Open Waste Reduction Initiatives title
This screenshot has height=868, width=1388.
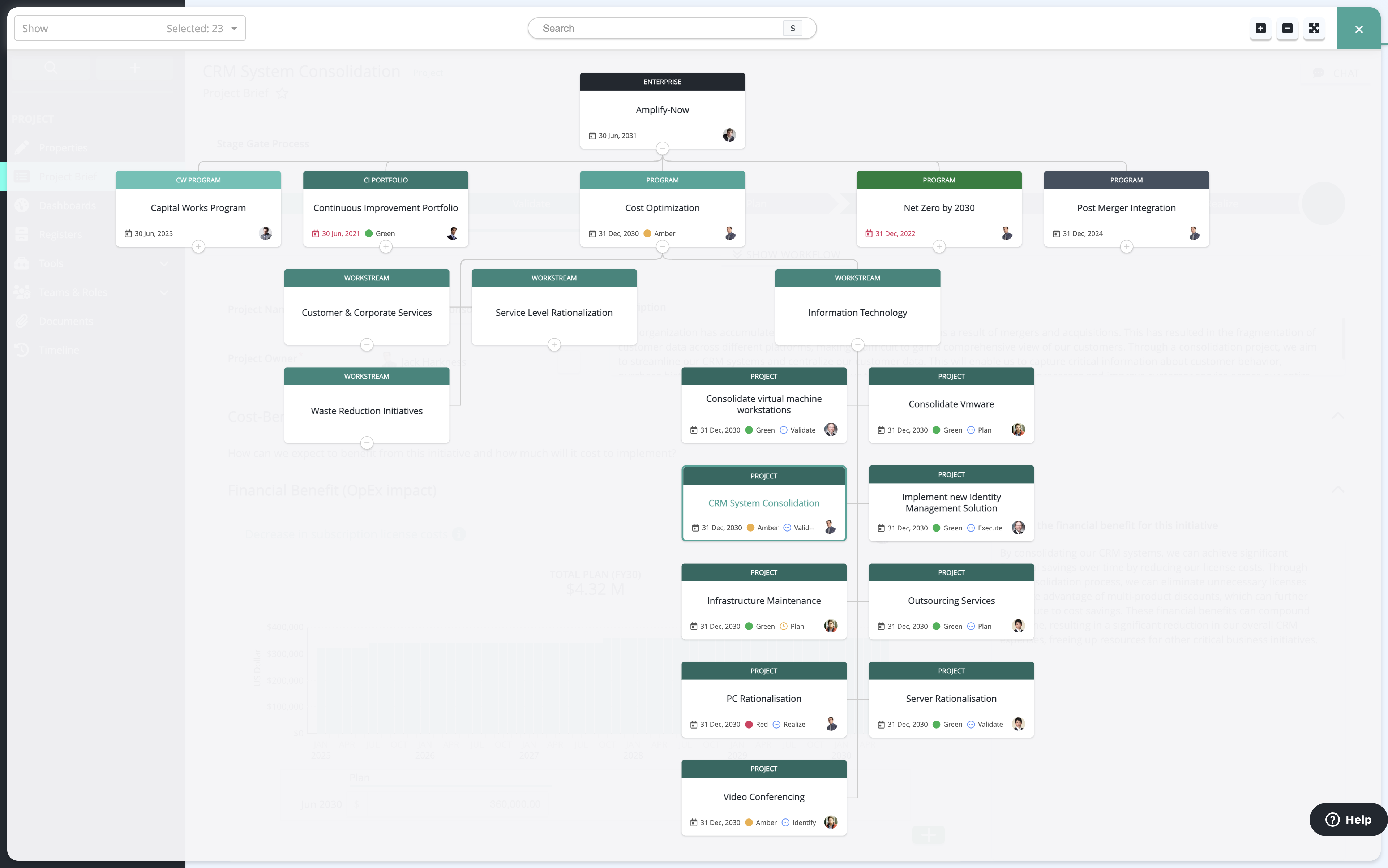click(x=367, y=411)
